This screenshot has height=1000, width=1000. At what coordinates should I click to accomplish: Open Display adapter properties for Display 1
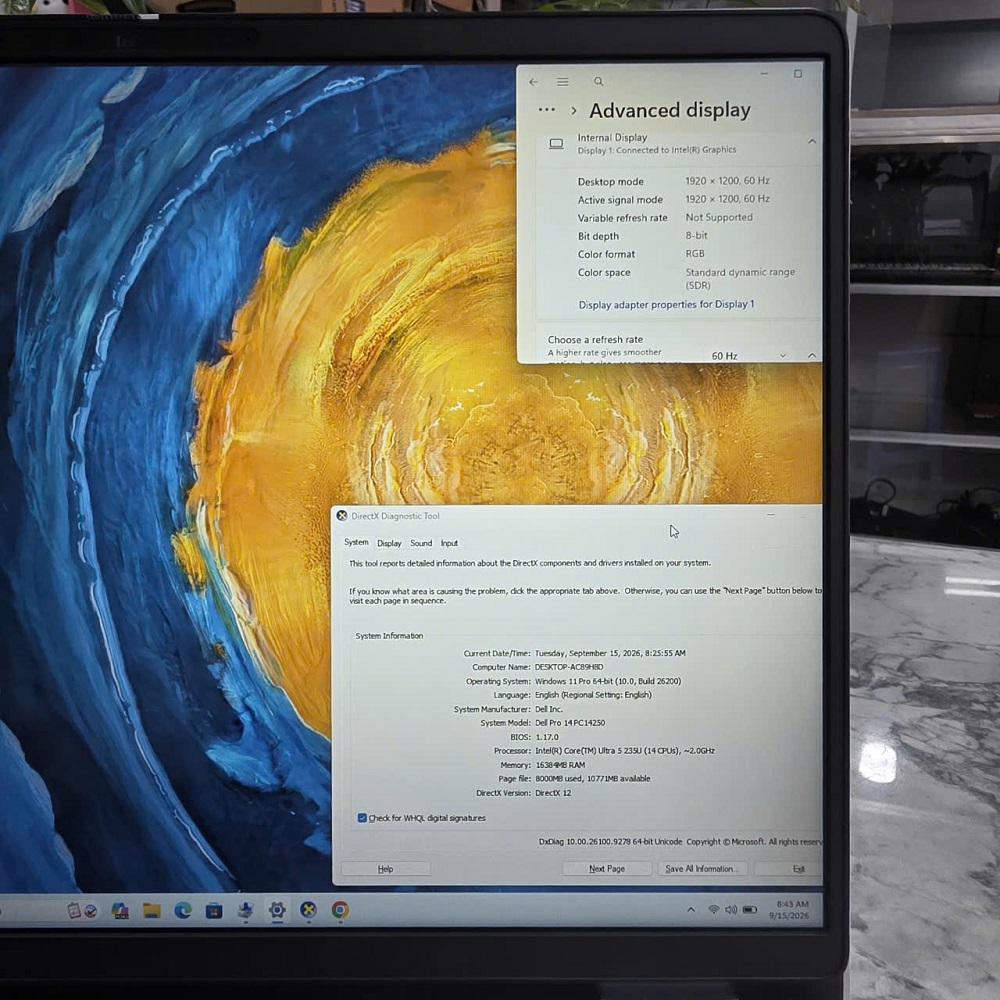666,305
